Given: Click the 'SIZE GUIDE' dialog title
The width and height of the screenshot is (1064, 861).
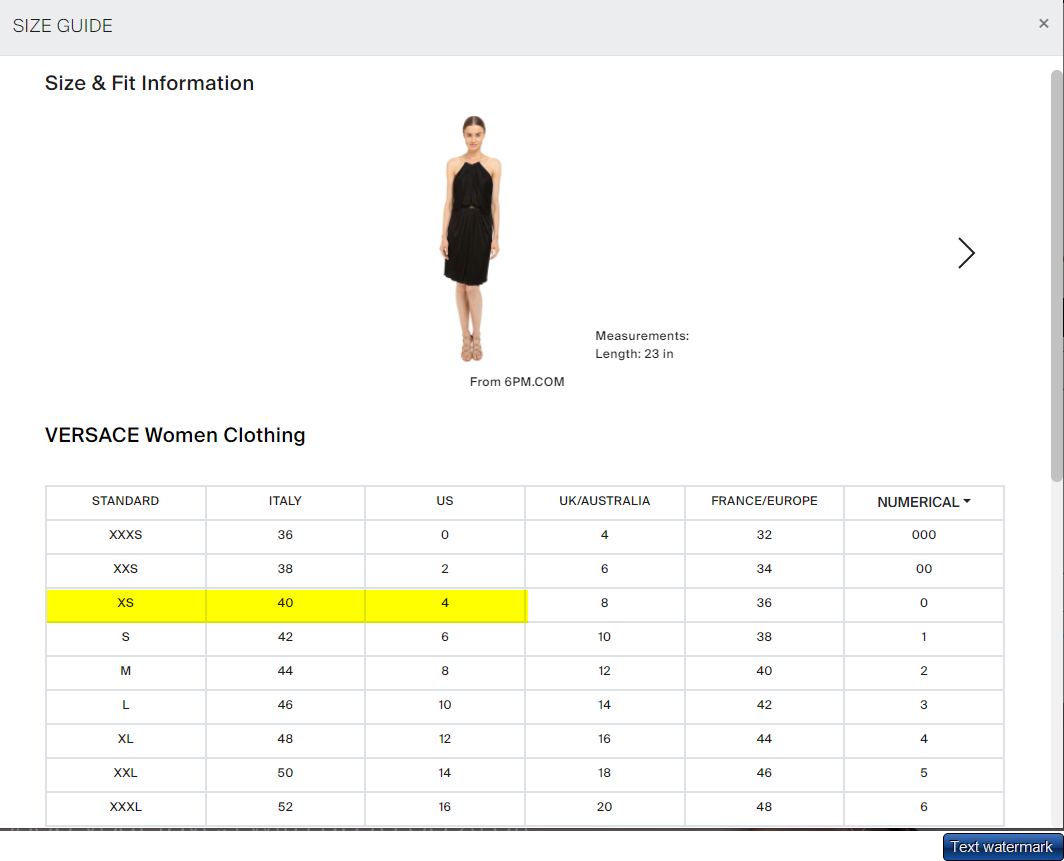Looking at the screenshot, I should click(62, 26).
